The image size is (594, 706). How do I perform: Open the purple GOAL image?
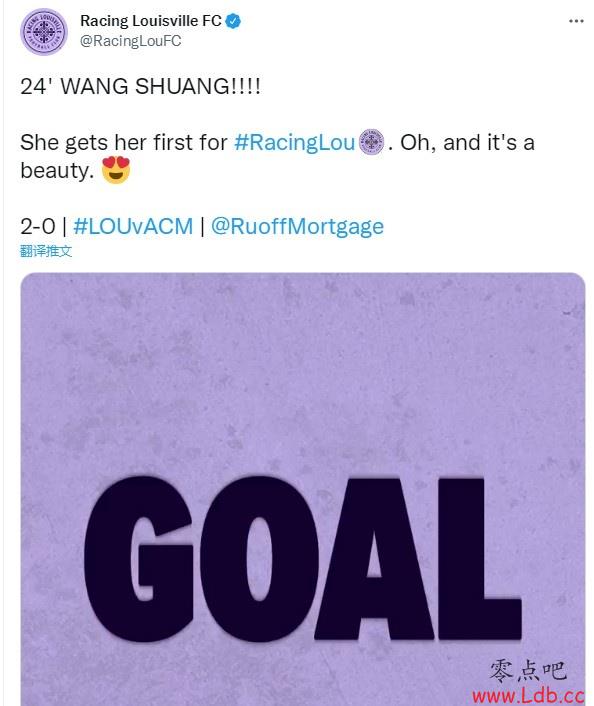(x=303, y=489)
